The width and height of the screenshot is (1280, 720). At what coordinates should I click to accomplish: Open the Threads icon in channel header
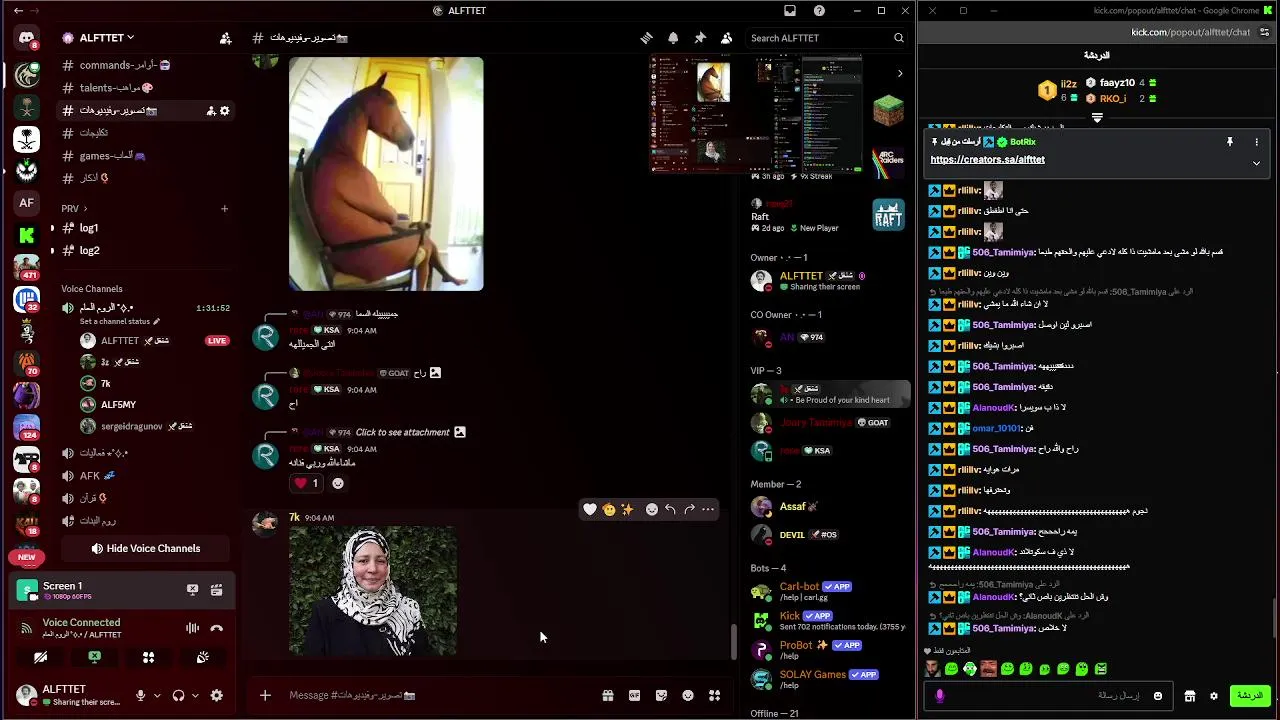(647, 38)
